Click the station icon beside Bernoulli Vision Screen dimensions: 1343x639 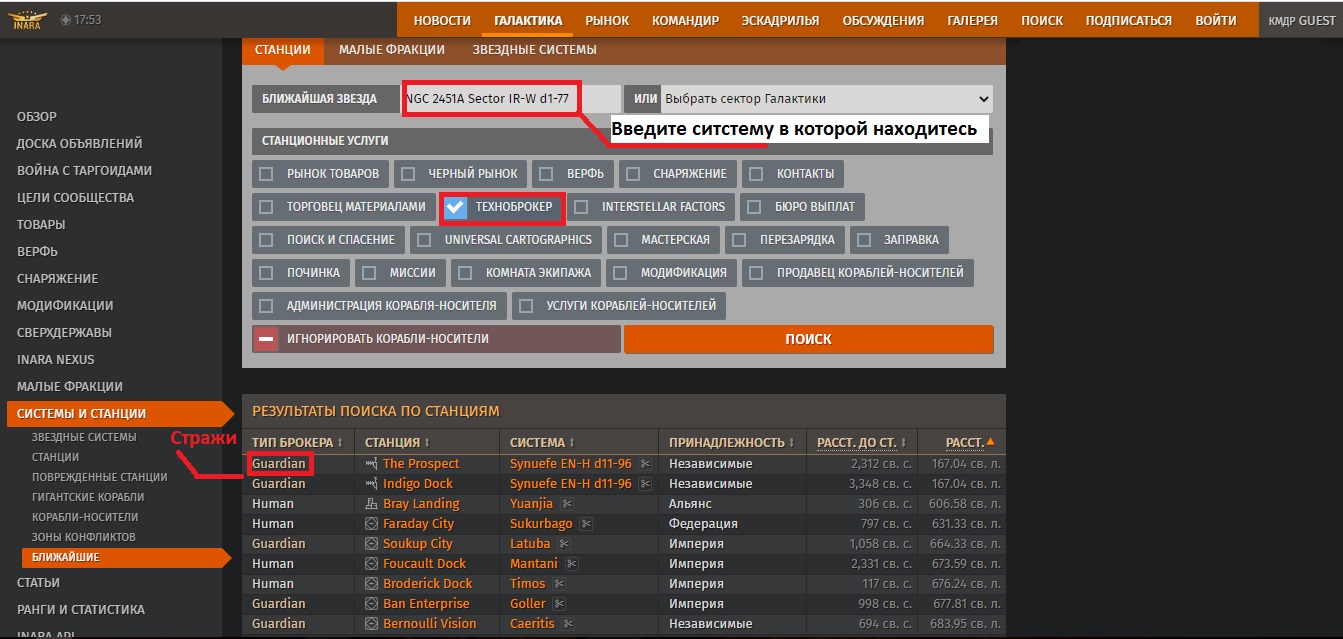click(371, 624)
